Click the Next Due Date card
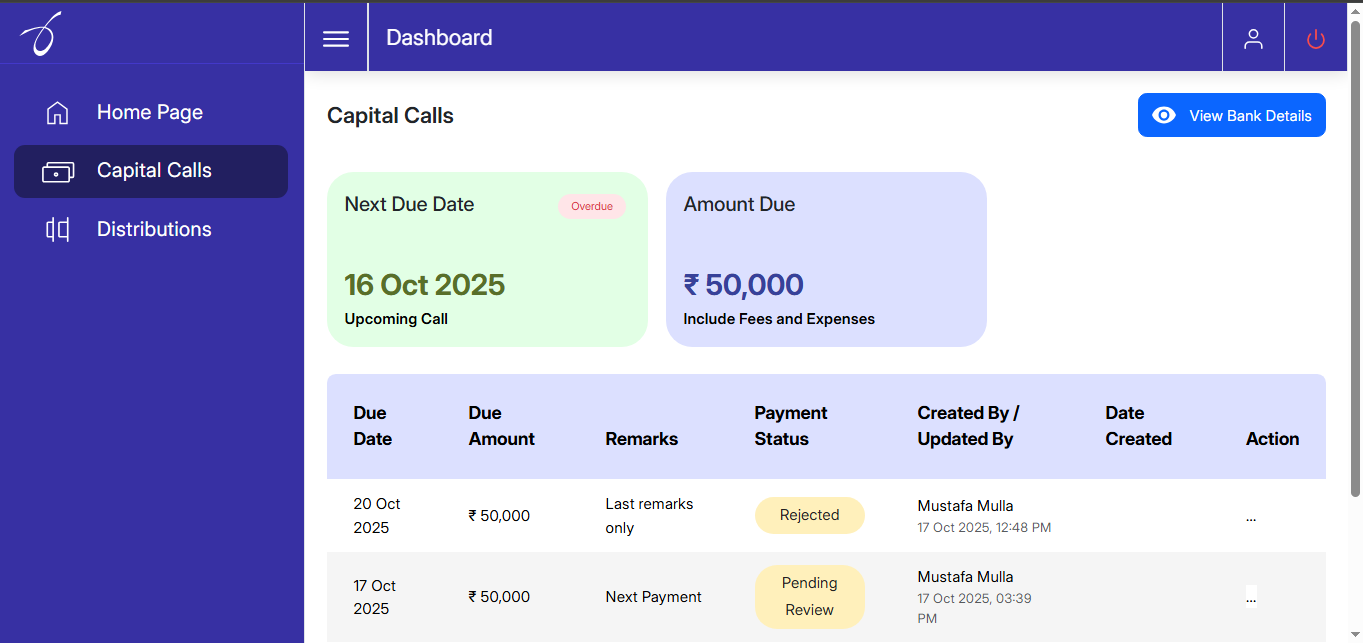Viewport: 1363px width, 643px height. [487, 260]
